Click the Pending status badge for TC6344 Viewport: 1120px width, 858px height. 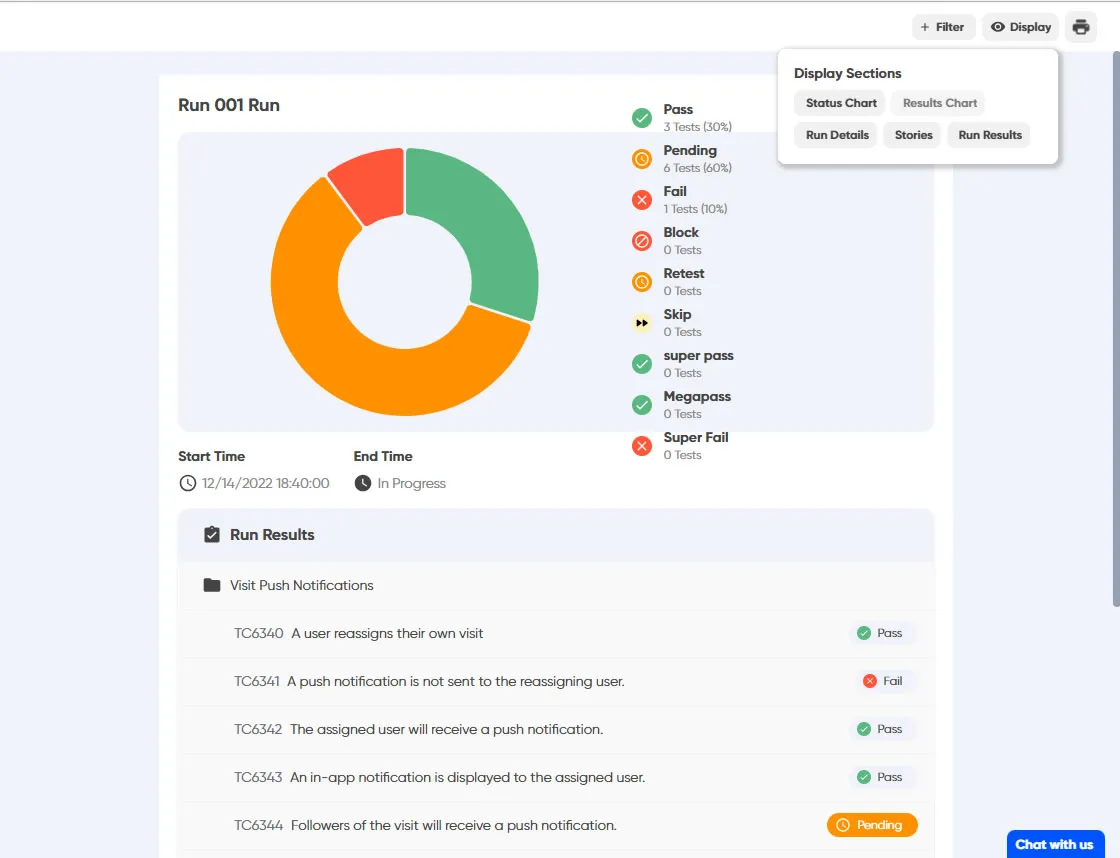click(871, 825)
